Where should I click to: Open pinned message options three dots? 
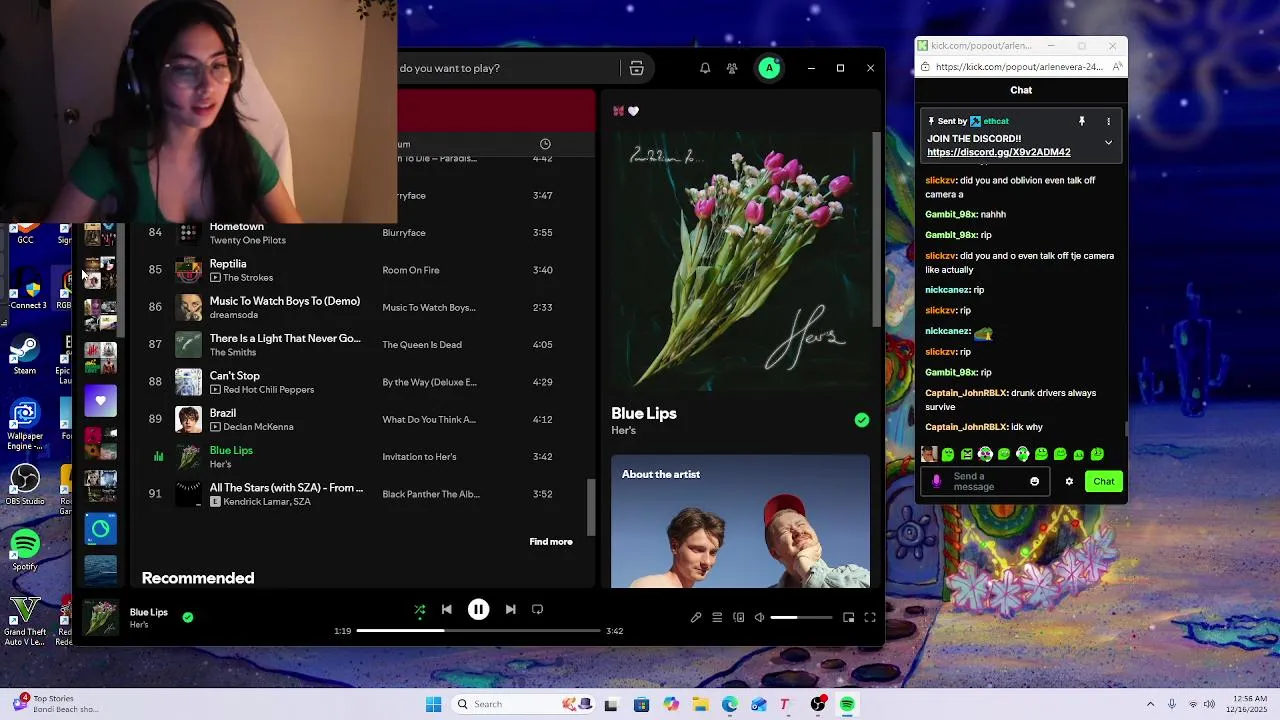tap(1108, 121)
